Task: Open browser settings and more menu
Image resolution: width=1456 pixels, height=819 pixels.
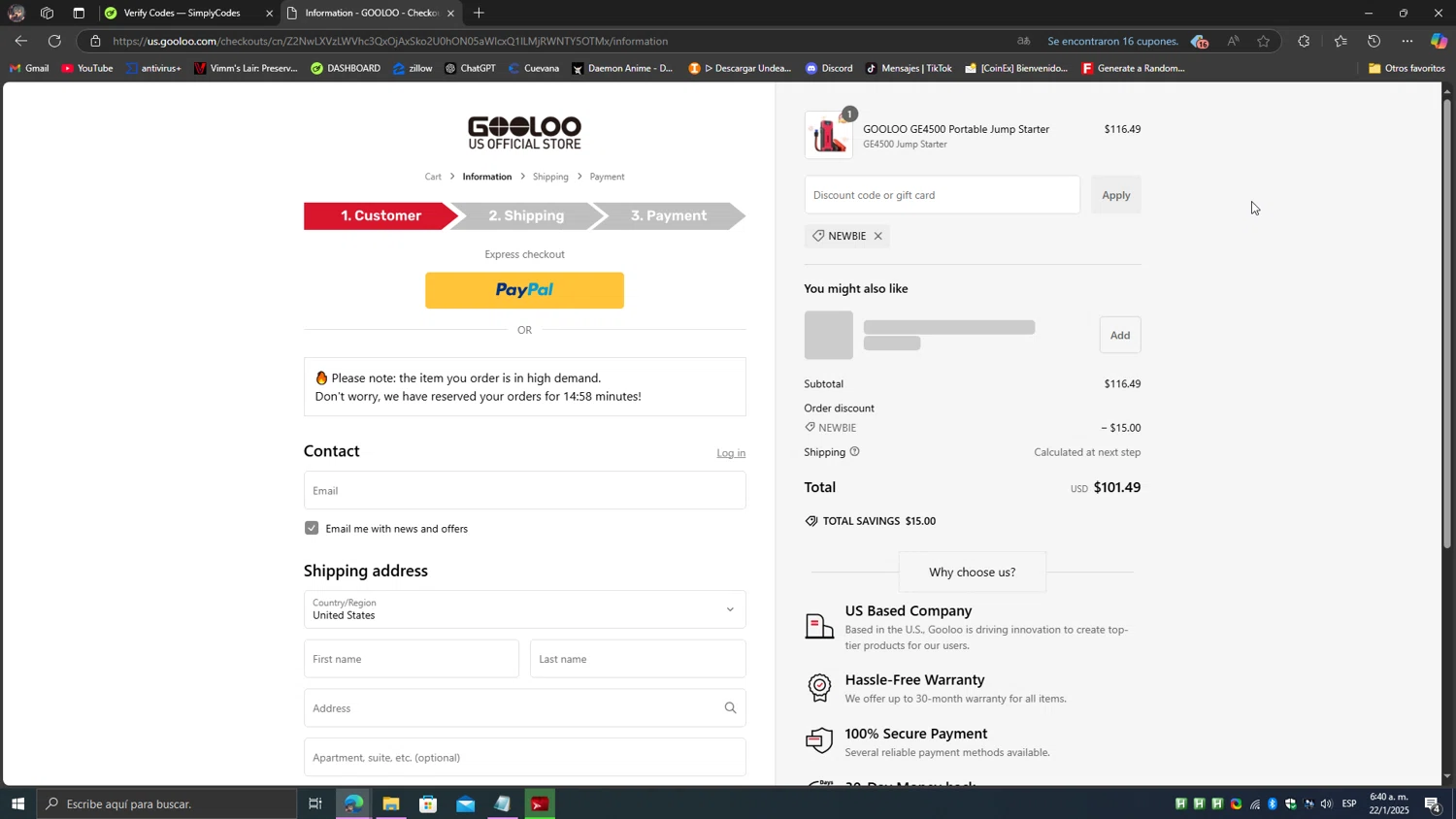Action: pyautogui.click(x=1407, y=41)
